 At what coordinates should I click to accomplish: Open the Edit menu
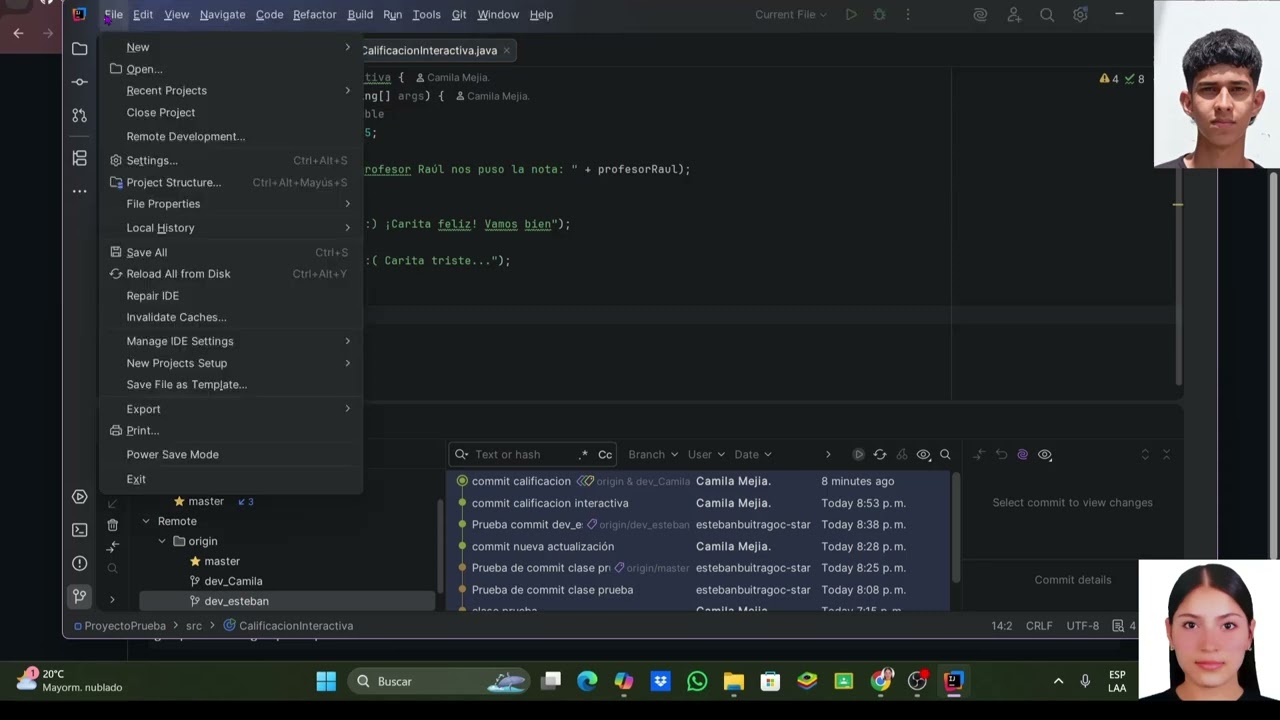[x=143, y=14]
